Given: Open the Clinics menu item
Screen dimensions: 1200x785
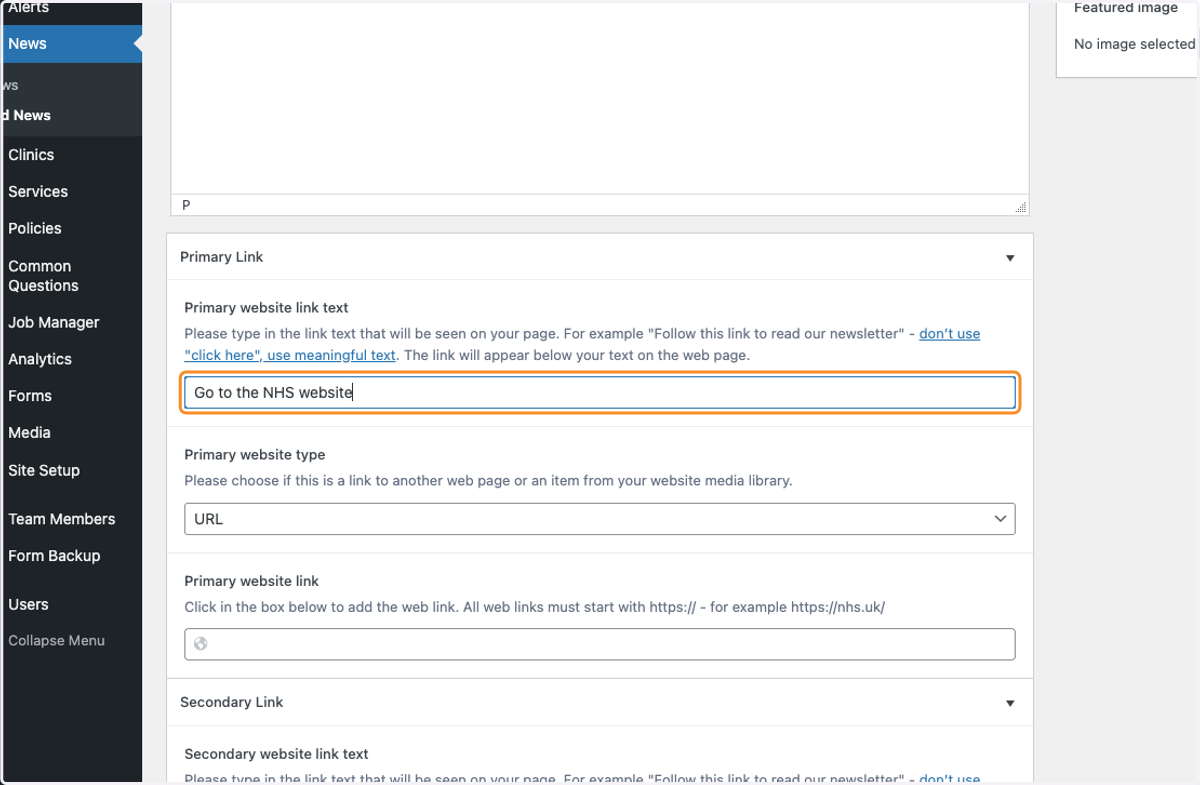Looking at the screenshot, I should [x=31, y=155].
